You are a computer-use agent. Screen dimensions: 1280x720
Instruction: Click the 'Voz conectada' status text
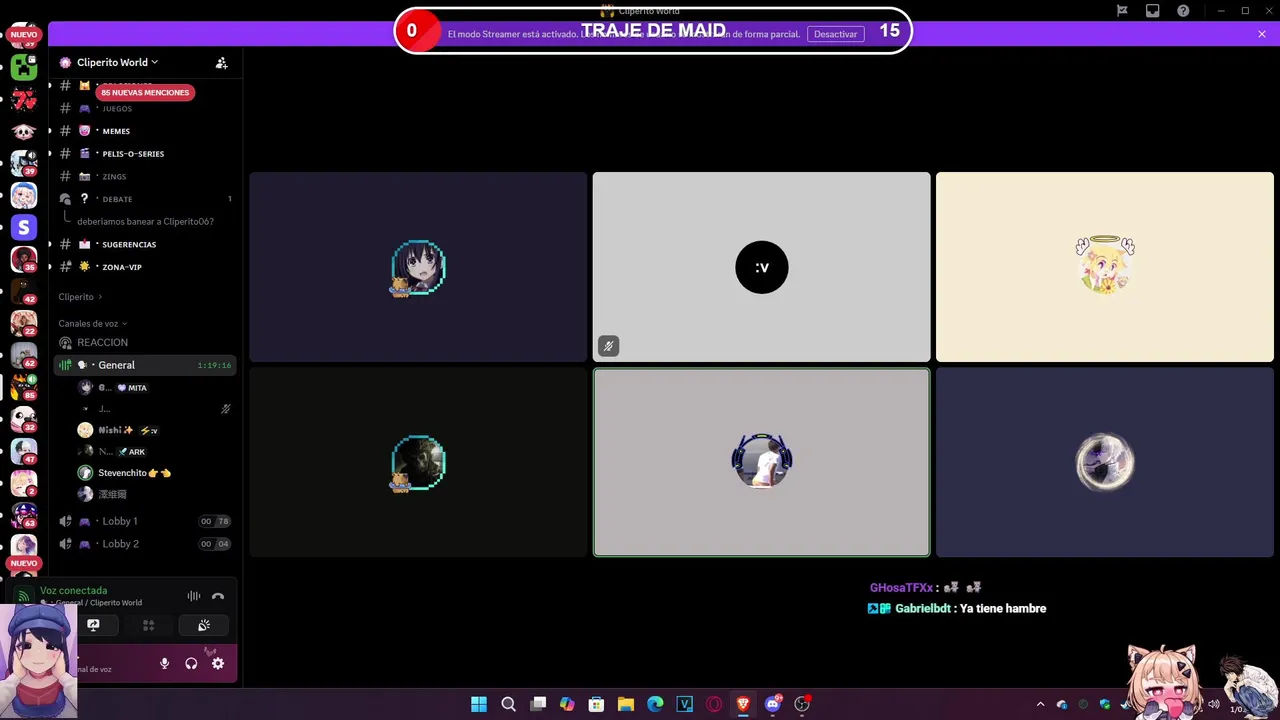(74, 591)
